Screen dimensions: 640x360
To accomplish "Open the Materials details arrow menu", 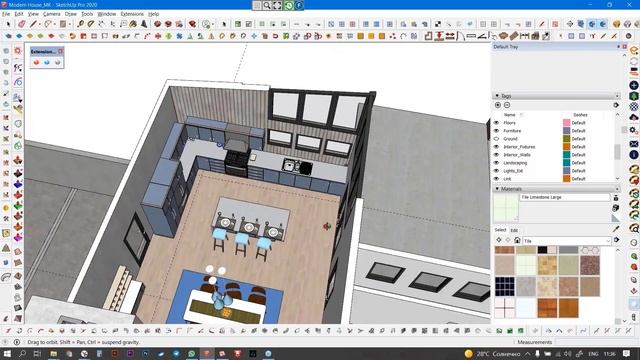I will 616,240.
